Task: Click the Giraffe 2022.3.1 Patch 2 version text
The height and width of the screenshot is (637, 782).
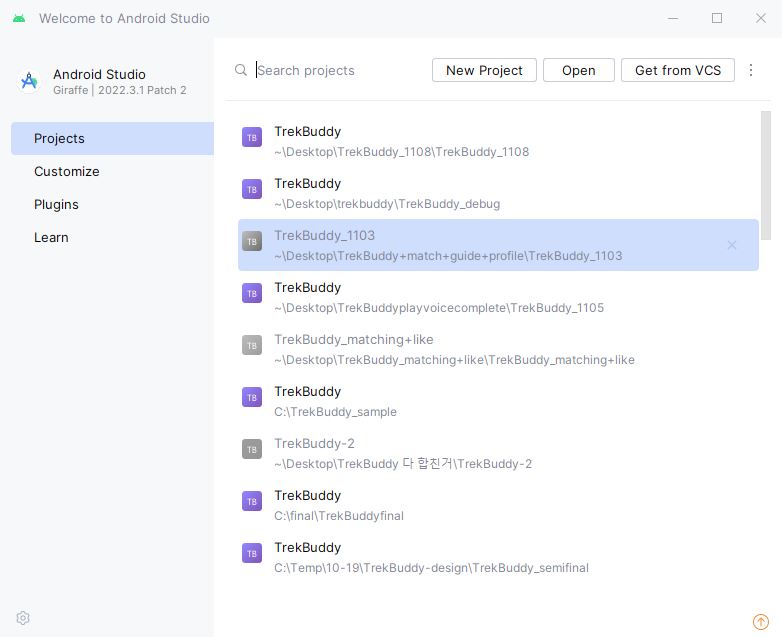Action: 120,90
